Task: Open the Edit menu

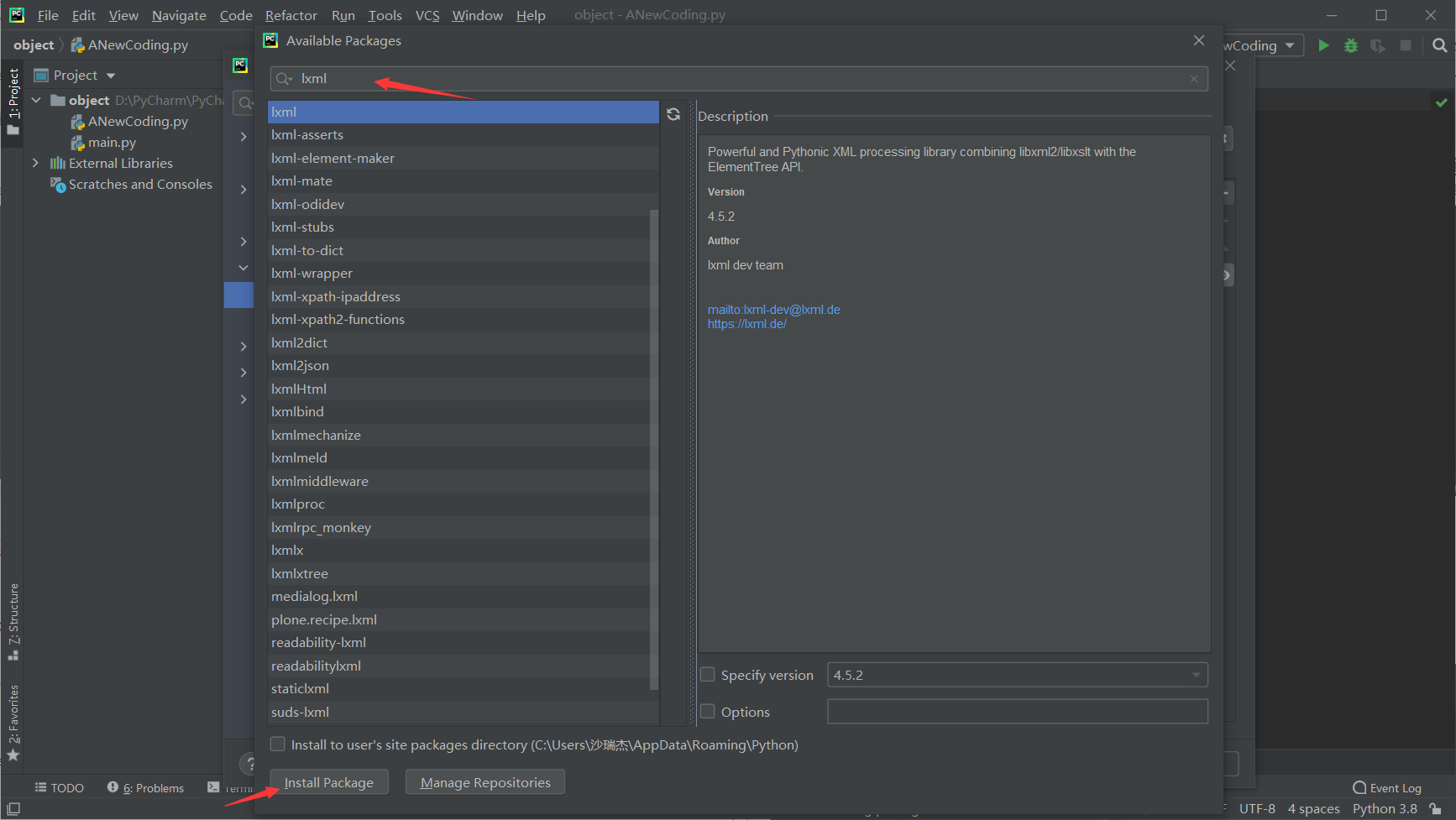Action: pyautogui.click(x=83, y=15)
